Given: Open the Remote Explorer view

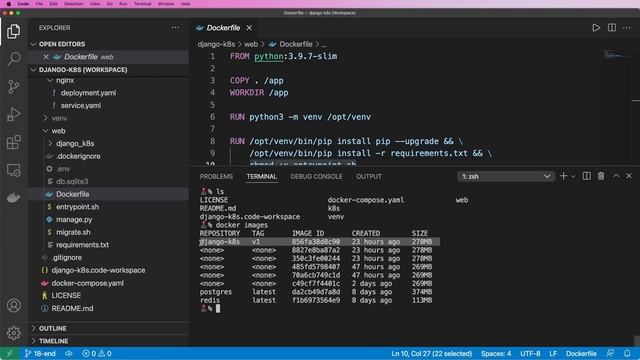Looking at the screenshot, I should 13,170.
